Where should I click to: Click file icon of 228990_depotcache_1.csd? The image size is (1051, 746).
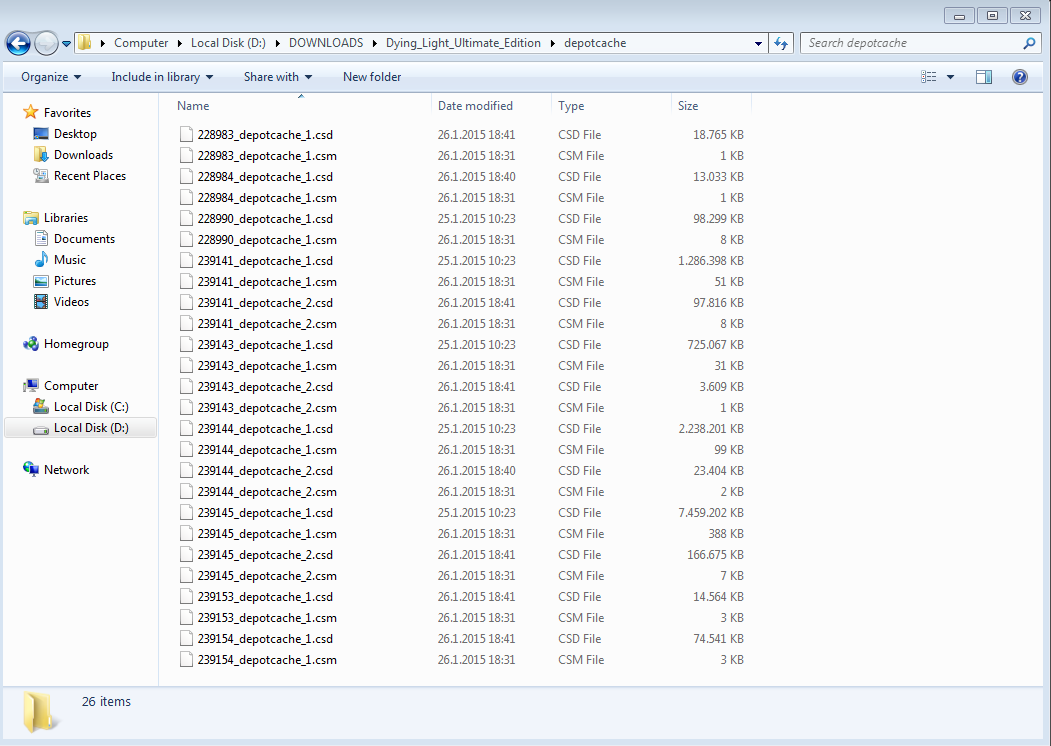tap(186, 219)
